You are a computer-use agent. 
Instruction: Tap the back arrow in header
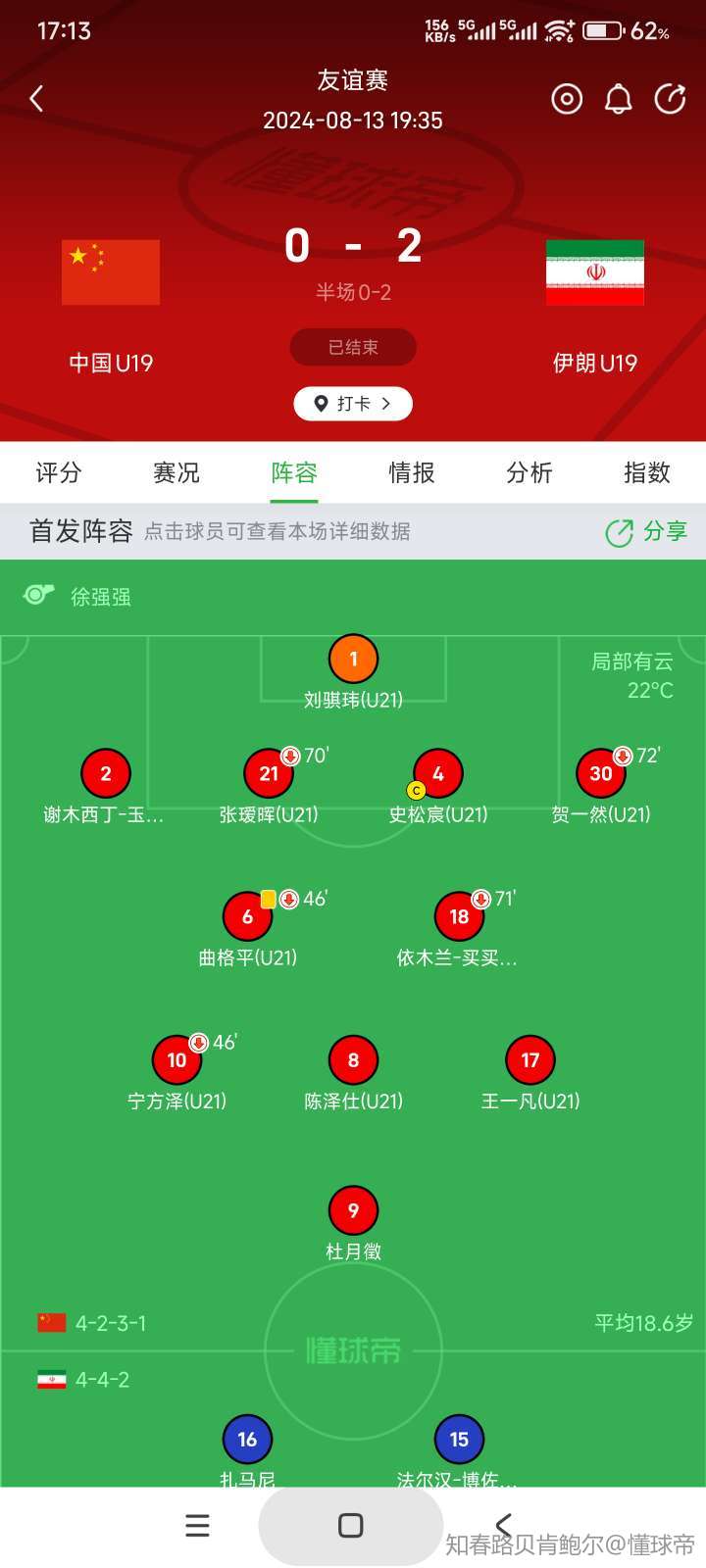[x=37, y=99]
